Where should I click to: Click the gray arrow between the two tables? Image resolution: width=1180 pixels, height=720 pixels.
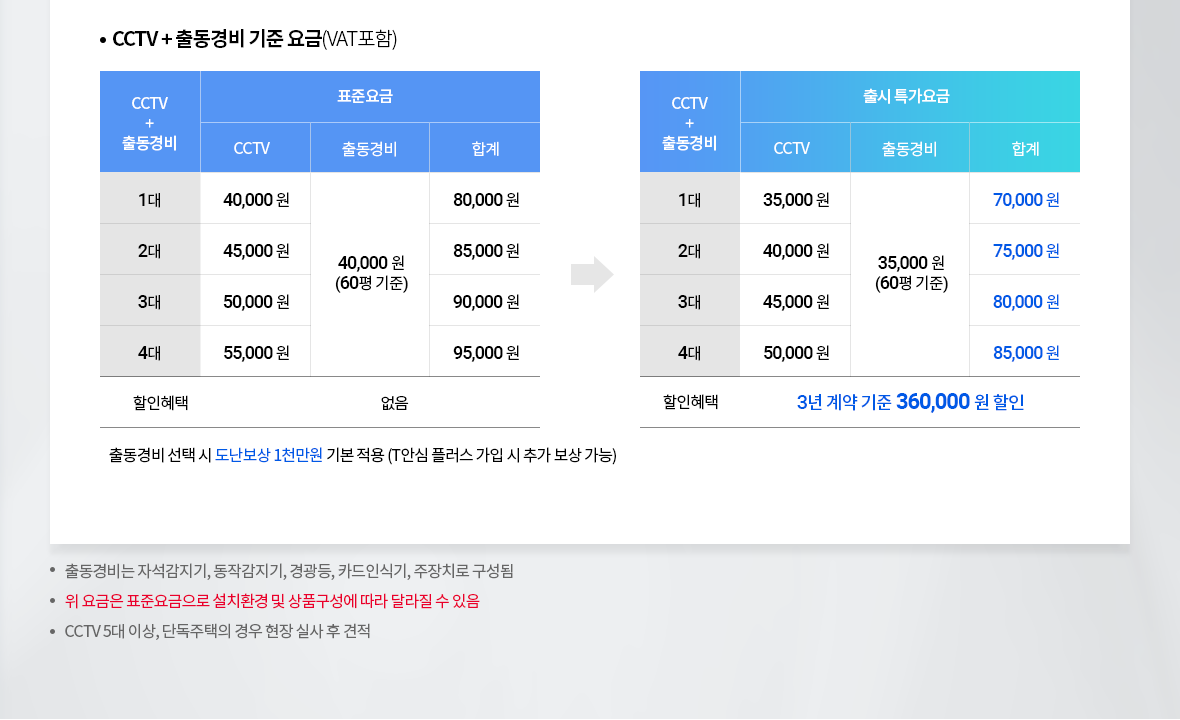point(592,274)
